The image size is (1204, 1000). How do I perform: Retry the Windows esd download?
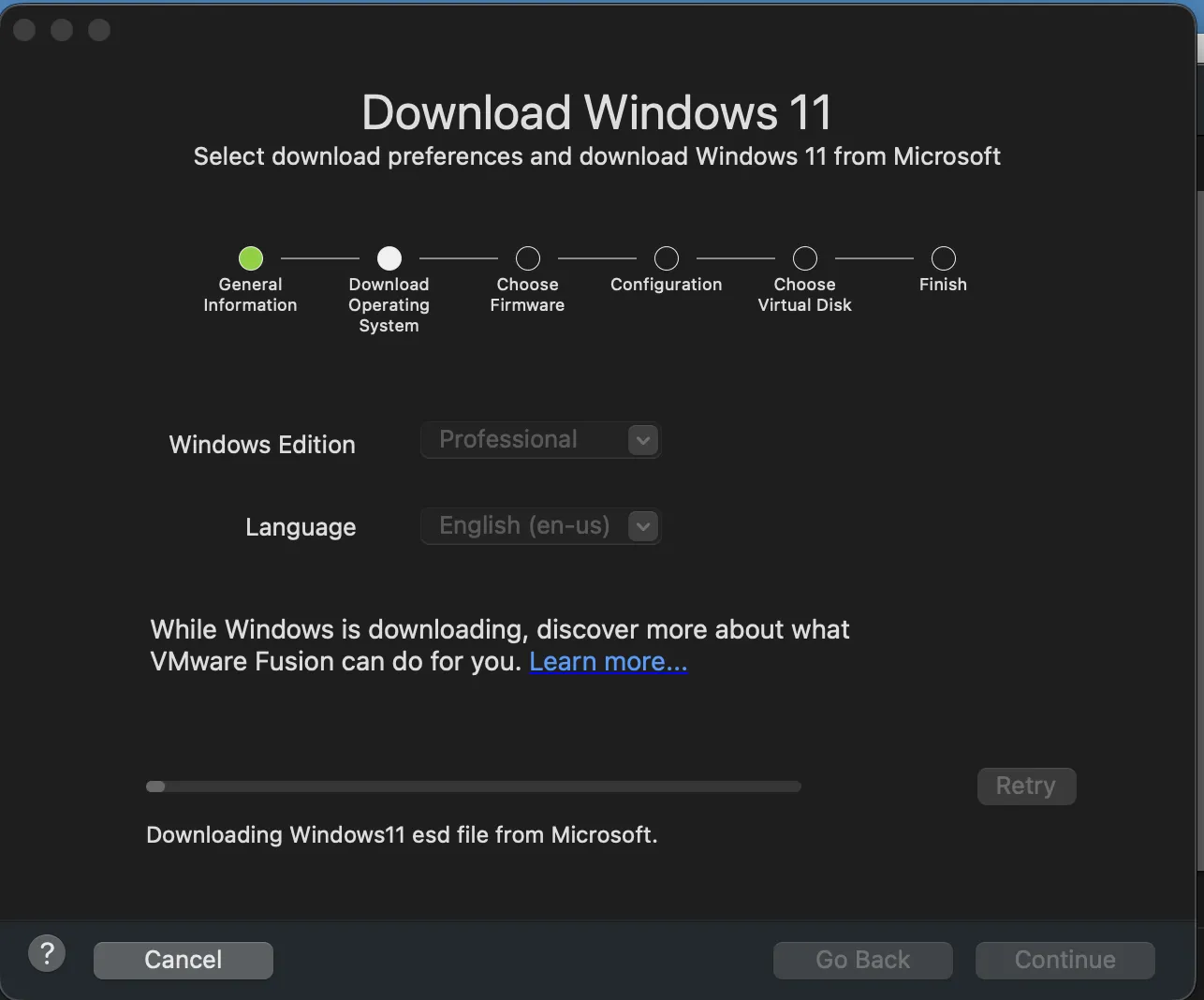[x=1026, y=786]
